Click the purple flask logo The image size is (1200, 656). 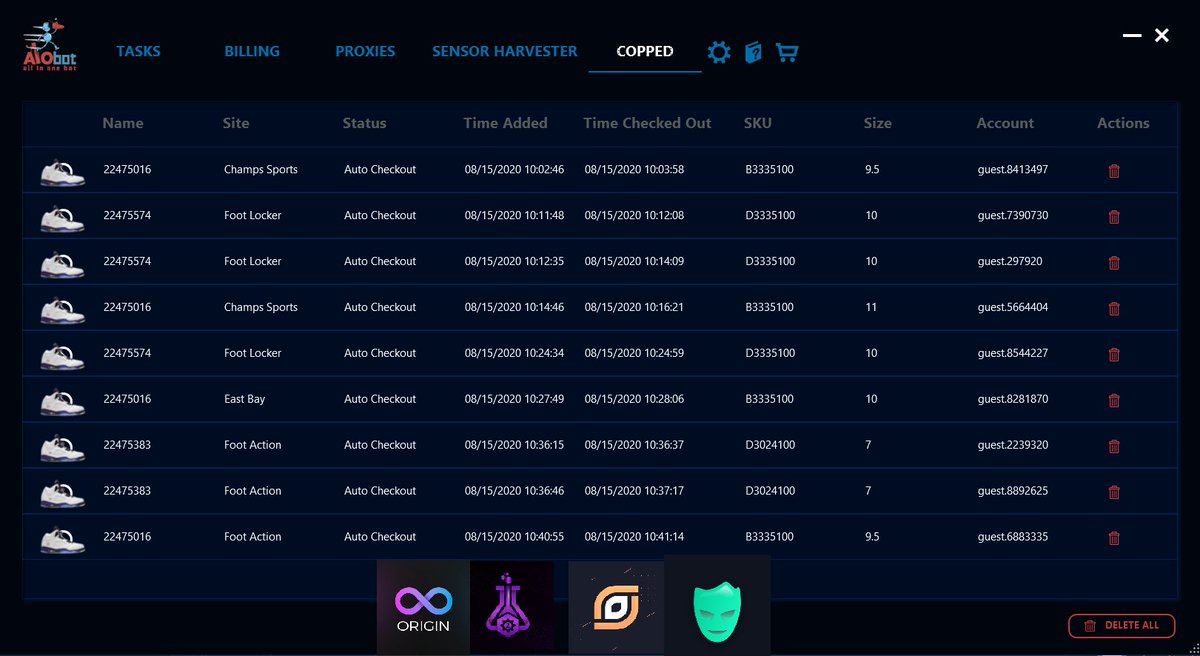[x=512, y=608]
